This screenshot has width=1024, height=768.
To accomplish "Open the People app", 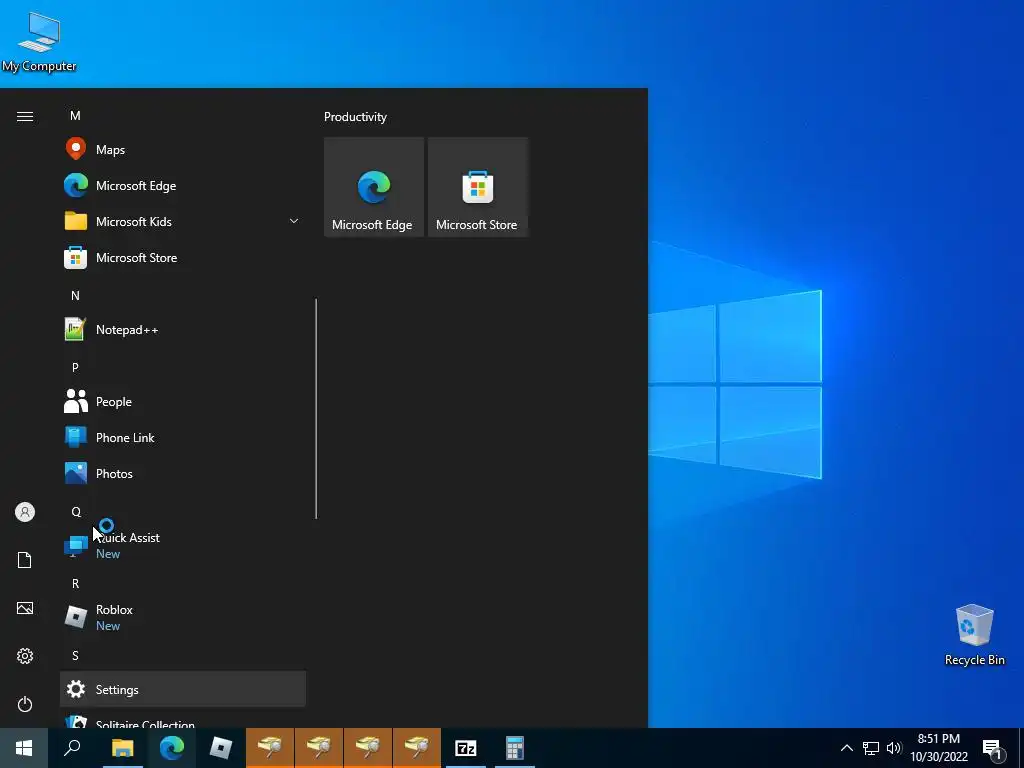I will click(x=183, y=402).
